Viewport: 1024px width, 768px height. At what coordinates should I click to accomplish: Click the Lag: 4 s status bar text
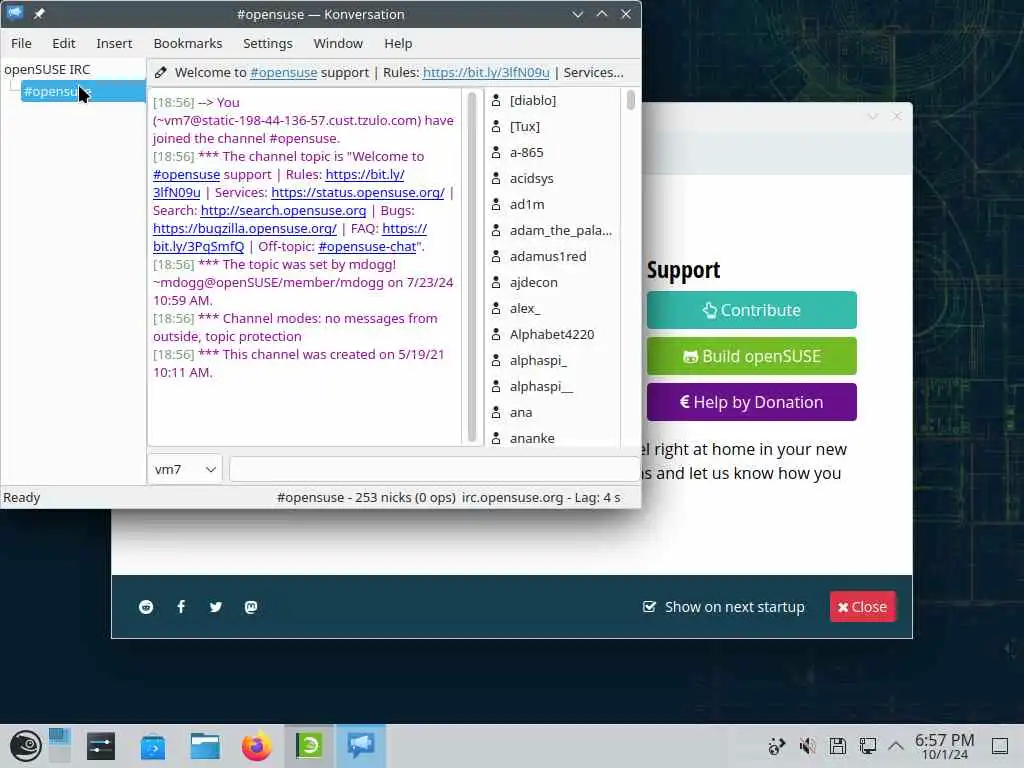(597, 498)
